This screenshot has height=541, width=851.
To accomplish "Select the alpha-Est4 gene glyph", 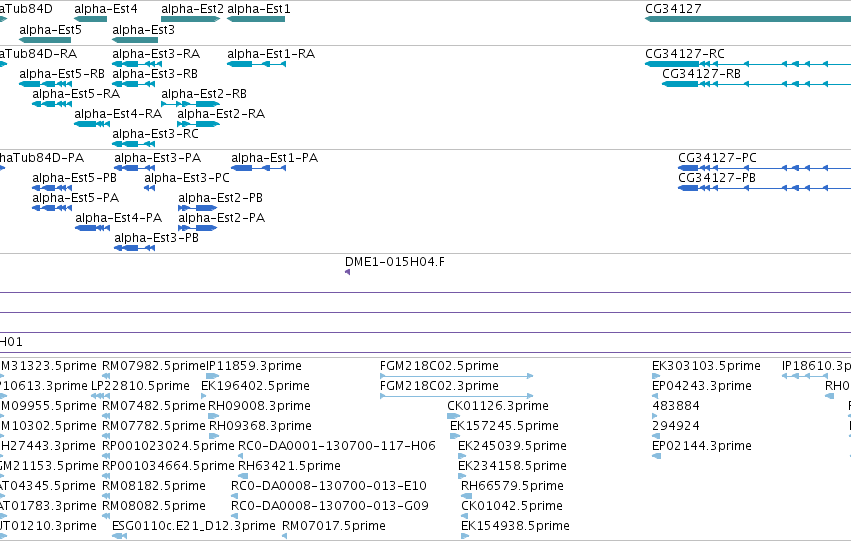I will click(91, 19).
